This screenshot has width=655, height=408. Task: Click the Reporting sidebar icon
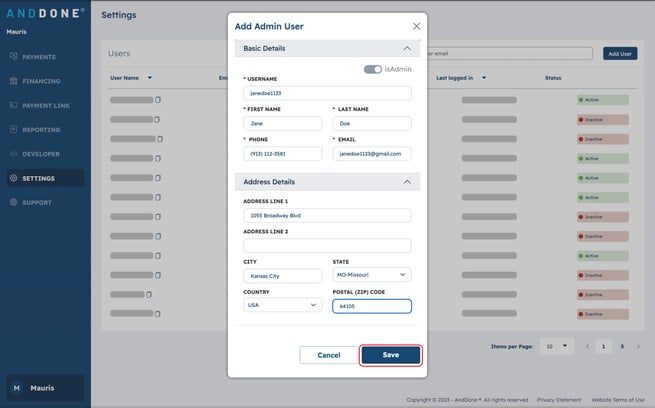click(13, 130)
